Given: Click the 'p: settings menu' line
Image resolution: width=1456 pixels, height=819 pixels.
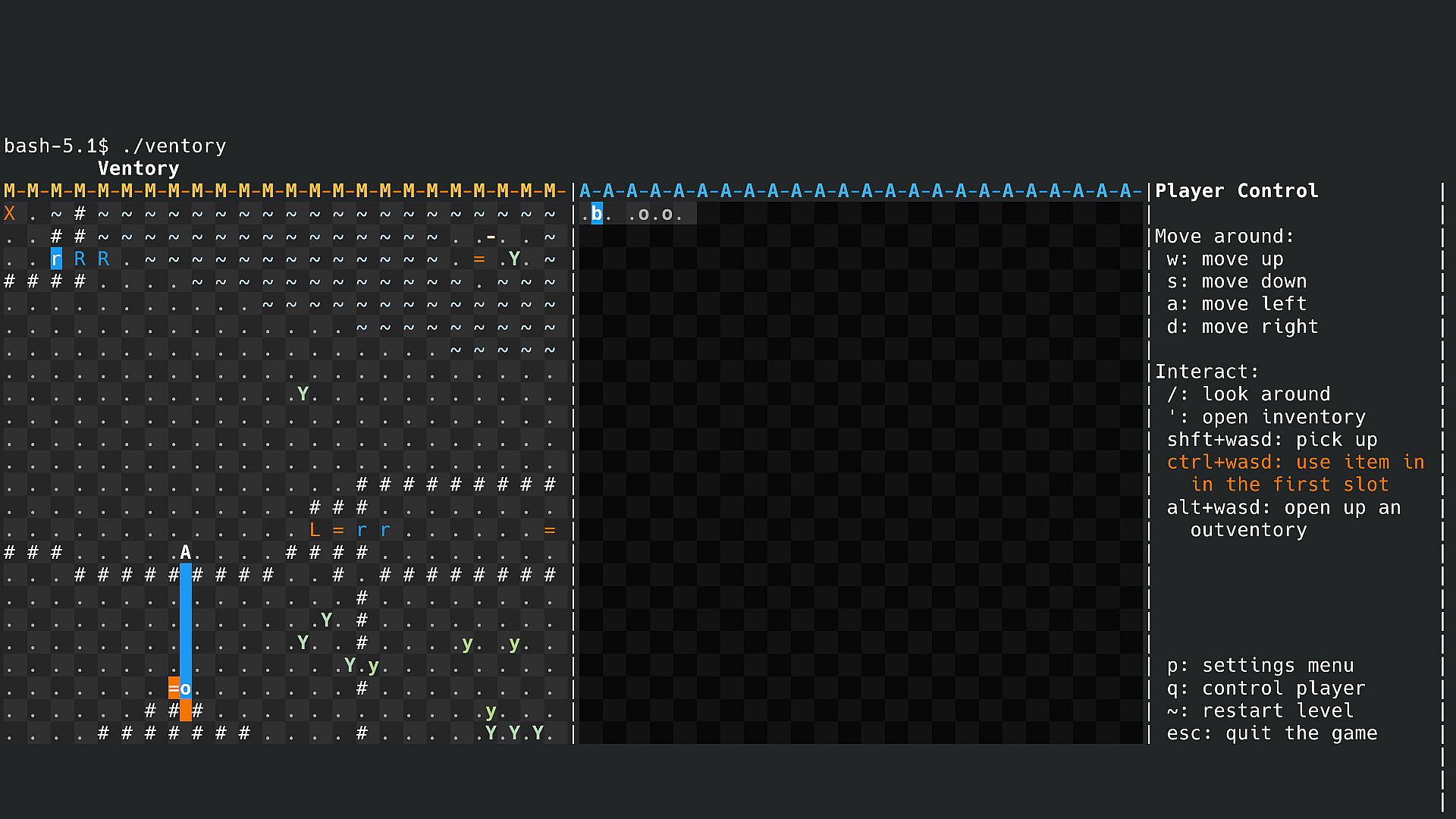Looking at the screenshot, I should click(x=1260, y=666).
